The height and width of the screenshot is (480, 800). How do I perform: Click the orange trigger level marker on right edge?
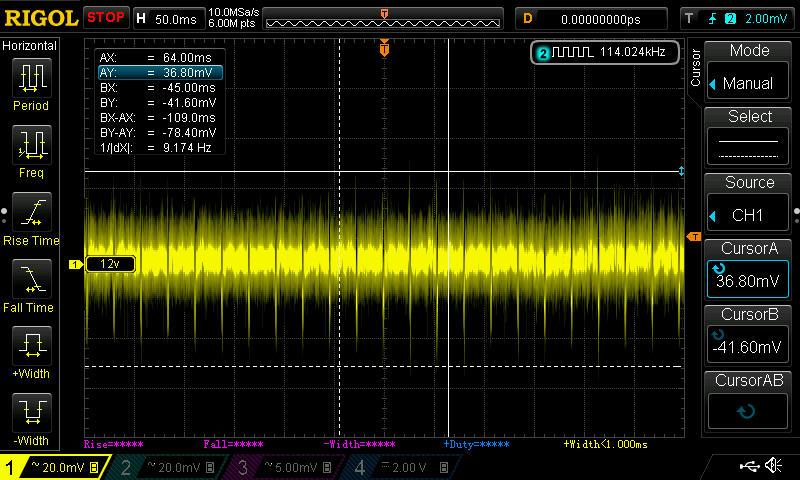pos(693,236)
